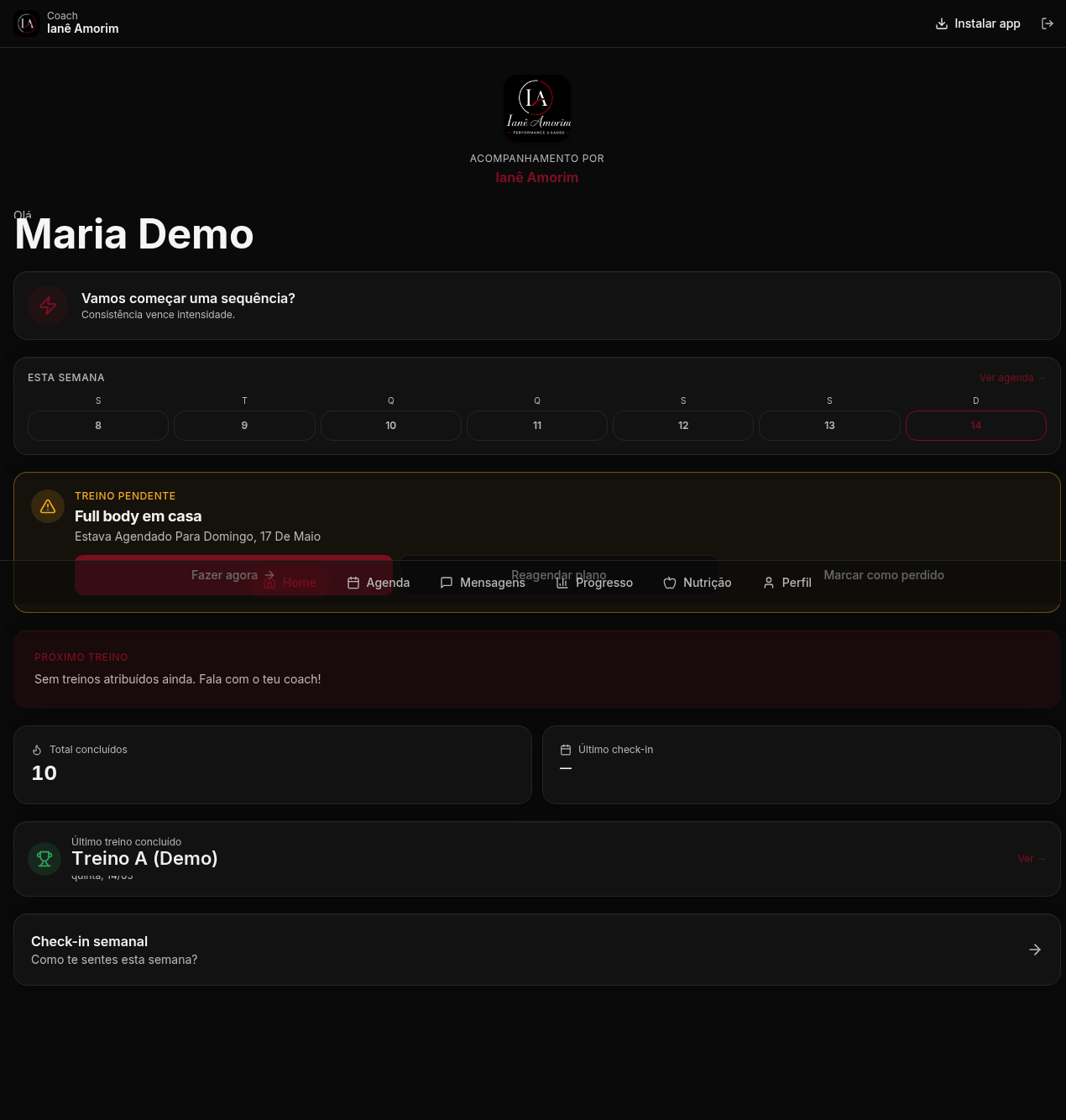The height and width of the screenshot is (1120, 1066).
Task: Open the Ver agenda link
Action: pyautogui.click(x=1012, y=378)
